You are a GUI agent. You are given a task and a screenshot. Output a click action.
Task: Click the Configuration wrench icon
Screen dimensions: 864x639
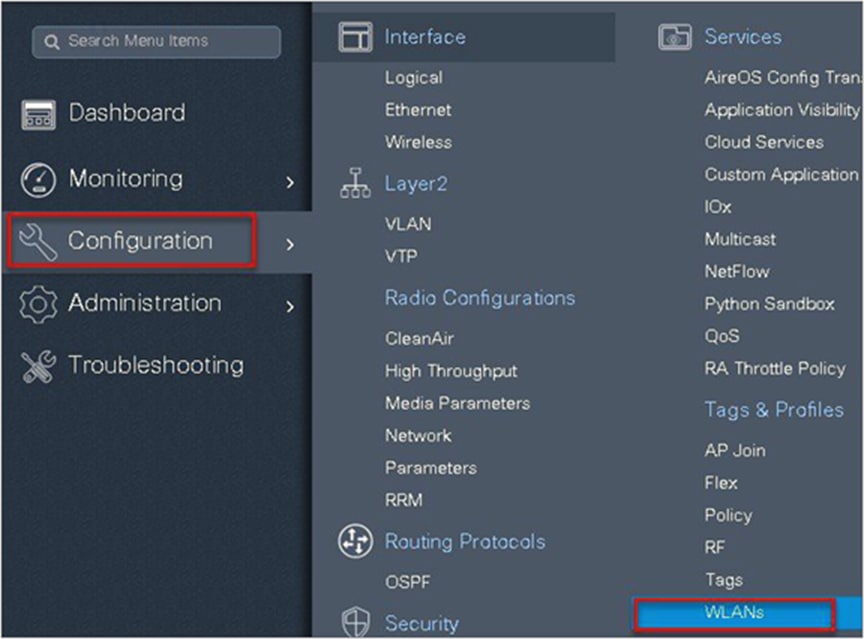click(x=38, y=242)
